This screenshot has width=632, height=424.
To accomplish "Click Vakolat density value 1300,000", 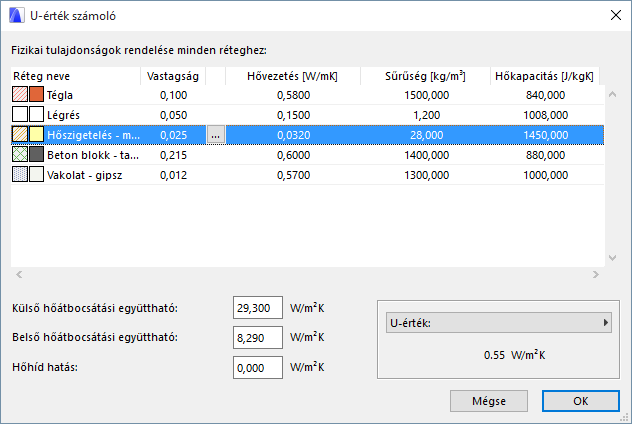I will (426, 175).
